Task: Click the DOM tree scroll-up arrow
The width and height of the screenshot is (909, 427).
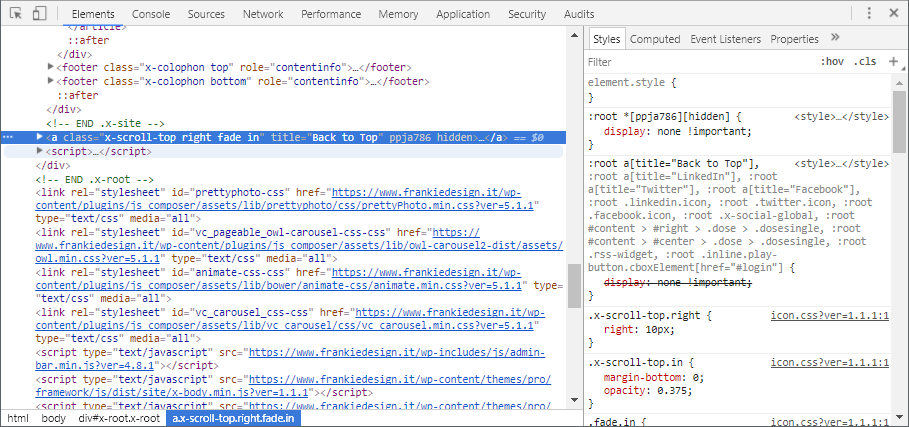Action: (x=575, y=35)
